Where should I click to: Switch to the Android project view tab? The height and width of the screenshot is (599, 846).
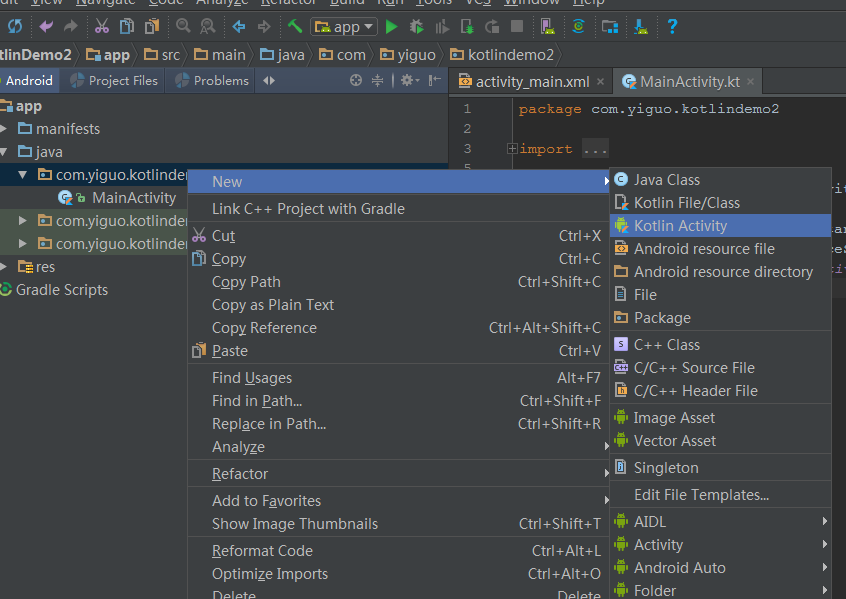(x=29, y=80)
